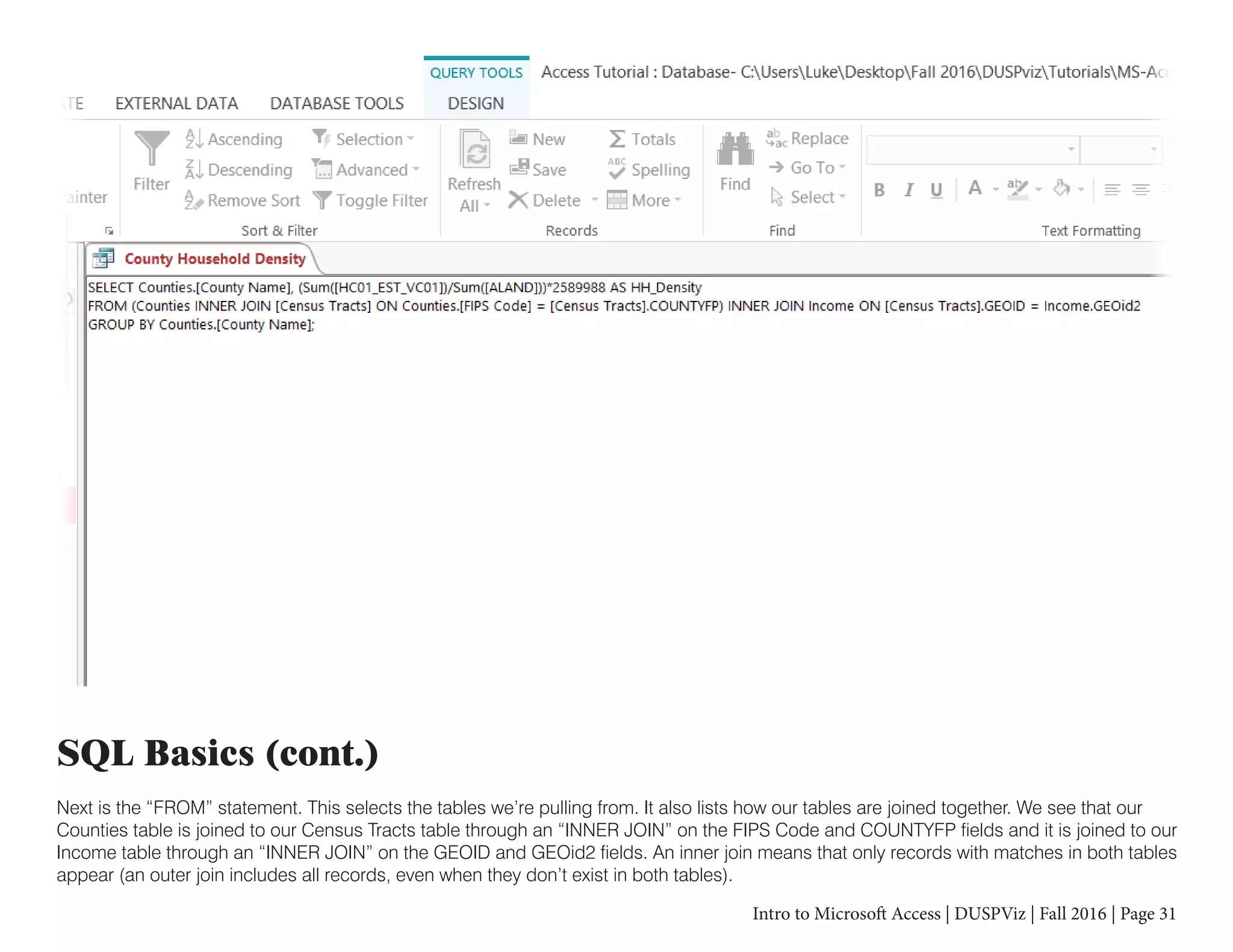Open the Select dropdown in the Find group
Viewport: 1233px width, 952px height.
click(x=809, y=197)
